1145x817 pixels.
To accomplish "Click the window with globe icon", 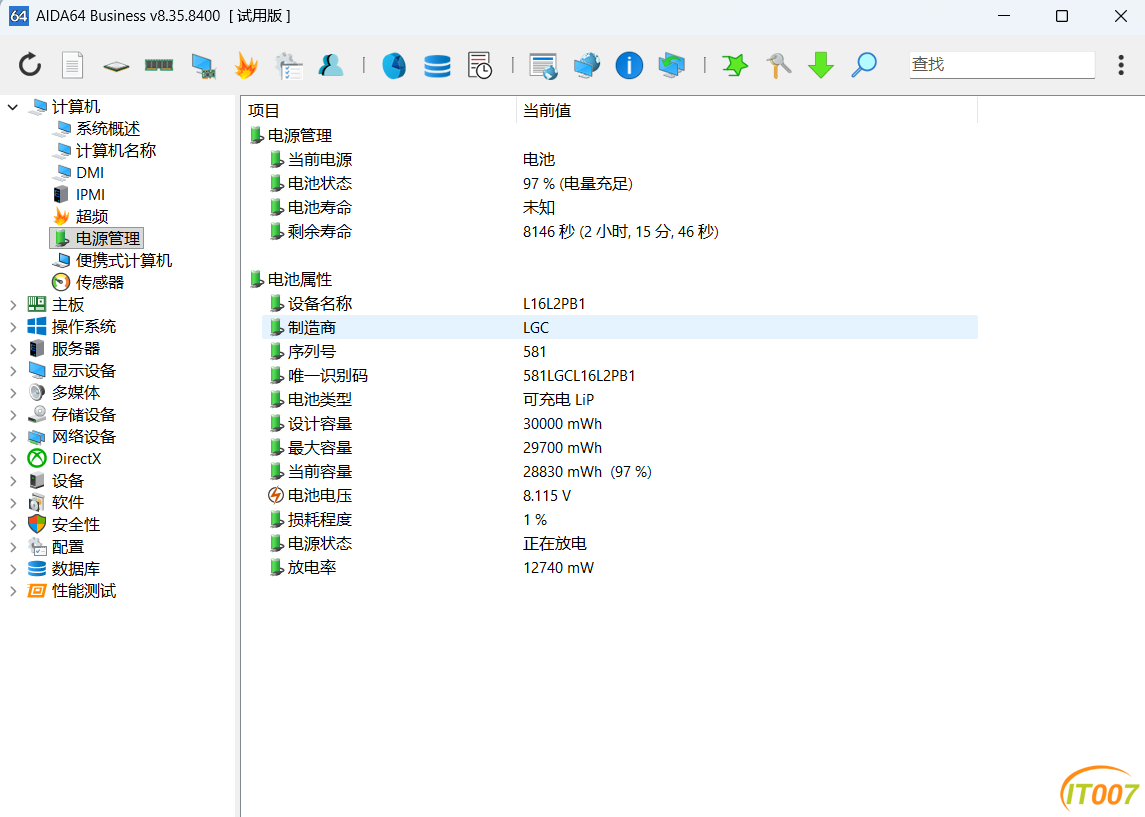I will 543,66.
